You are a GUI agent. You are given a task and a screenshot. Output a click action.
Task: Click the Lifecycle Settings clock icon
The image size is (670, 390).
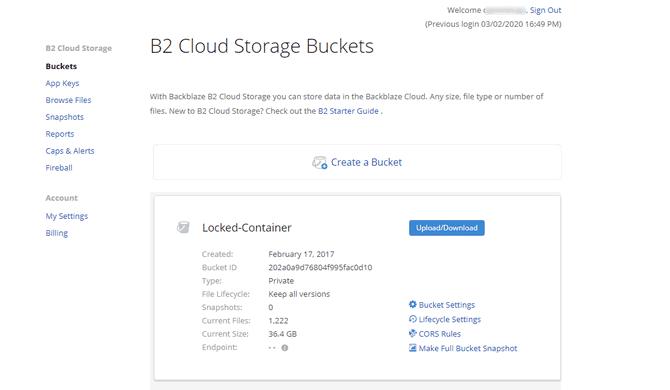pos(412,319)
